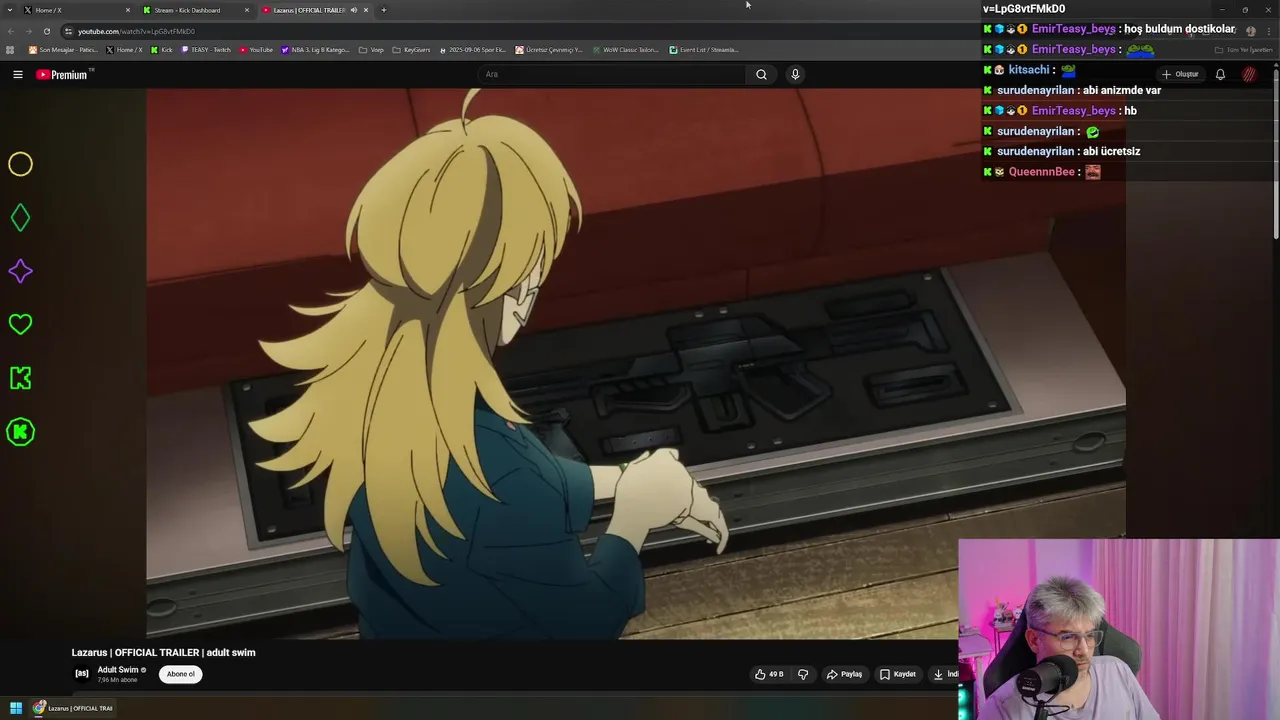
Task: Click the Adult Swim channel avatar
Action: 82,673
